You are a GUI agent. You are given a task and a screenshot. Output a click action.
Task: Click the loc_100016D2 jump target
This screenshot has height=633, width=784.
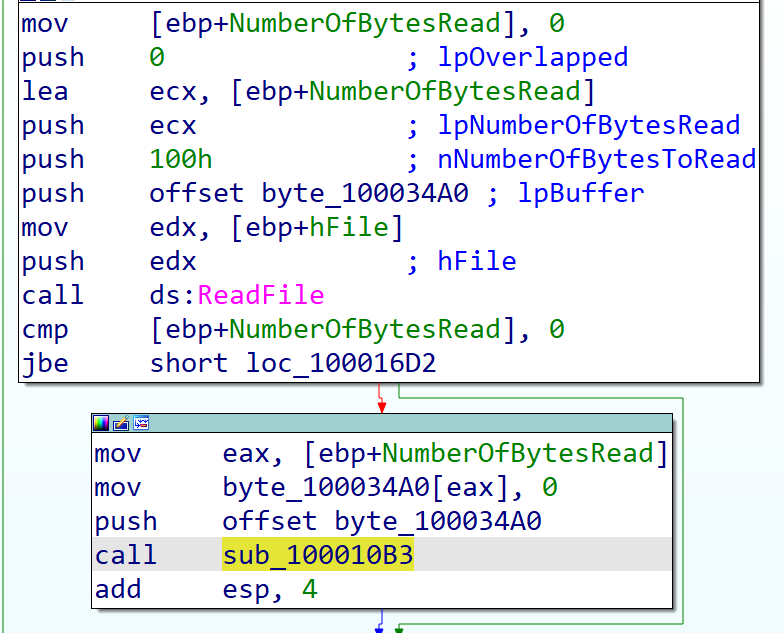click(x=341, y=363)
